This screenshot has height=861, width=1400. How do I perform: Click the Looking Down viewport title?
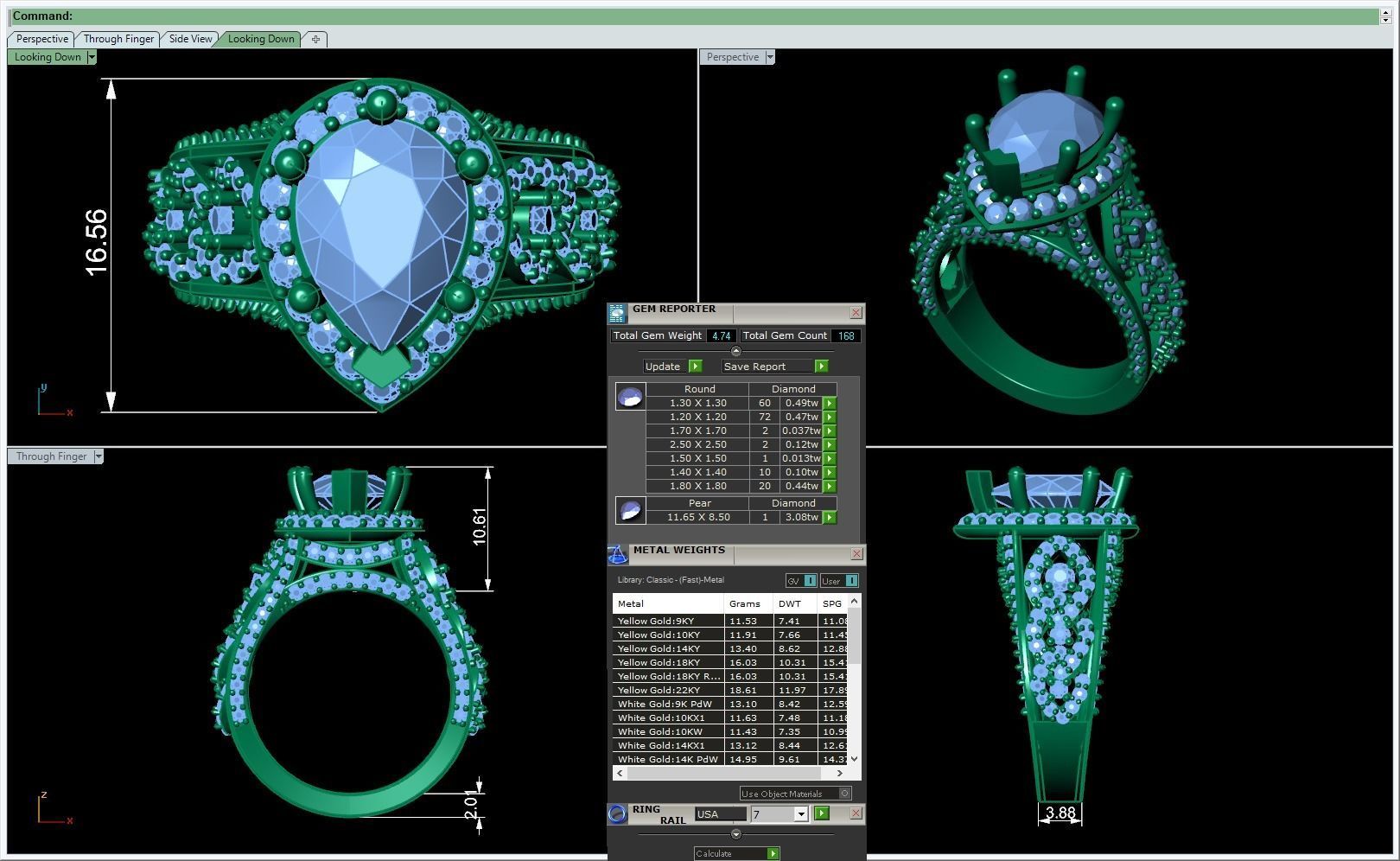coord(48,57)
